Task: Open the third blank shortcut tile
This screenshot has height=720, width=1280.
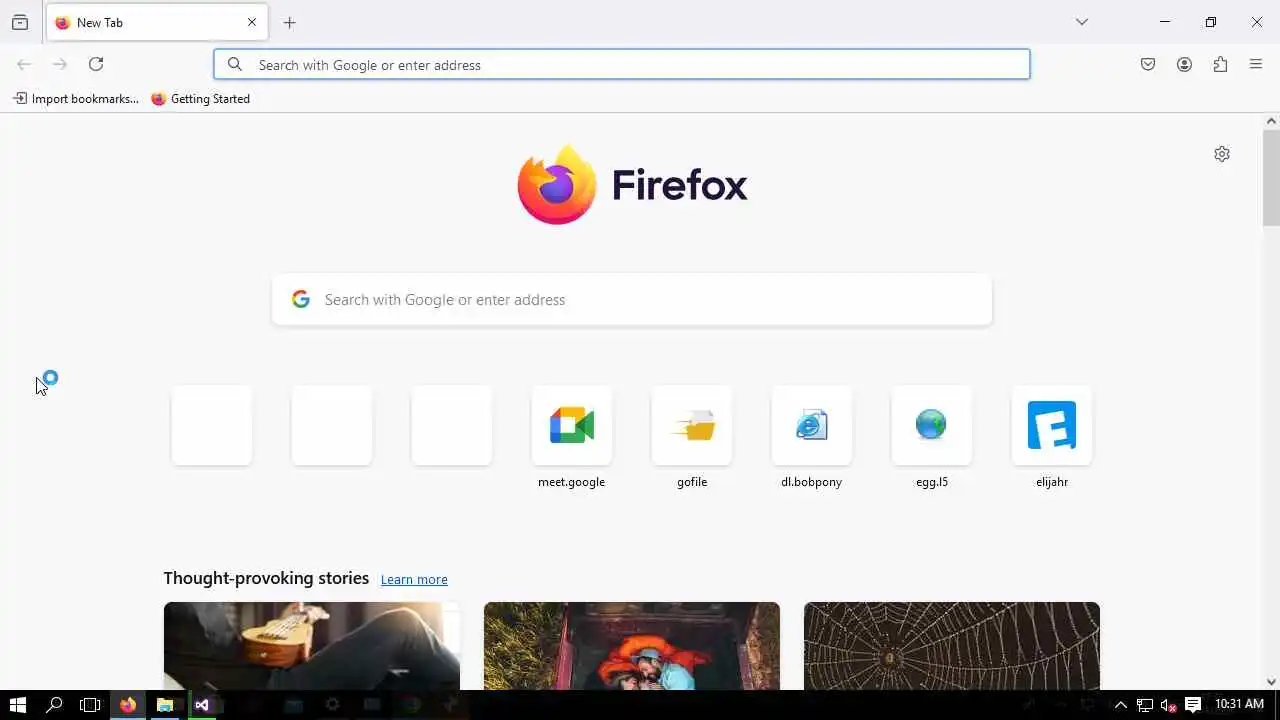Action: (x=452, y=425)
